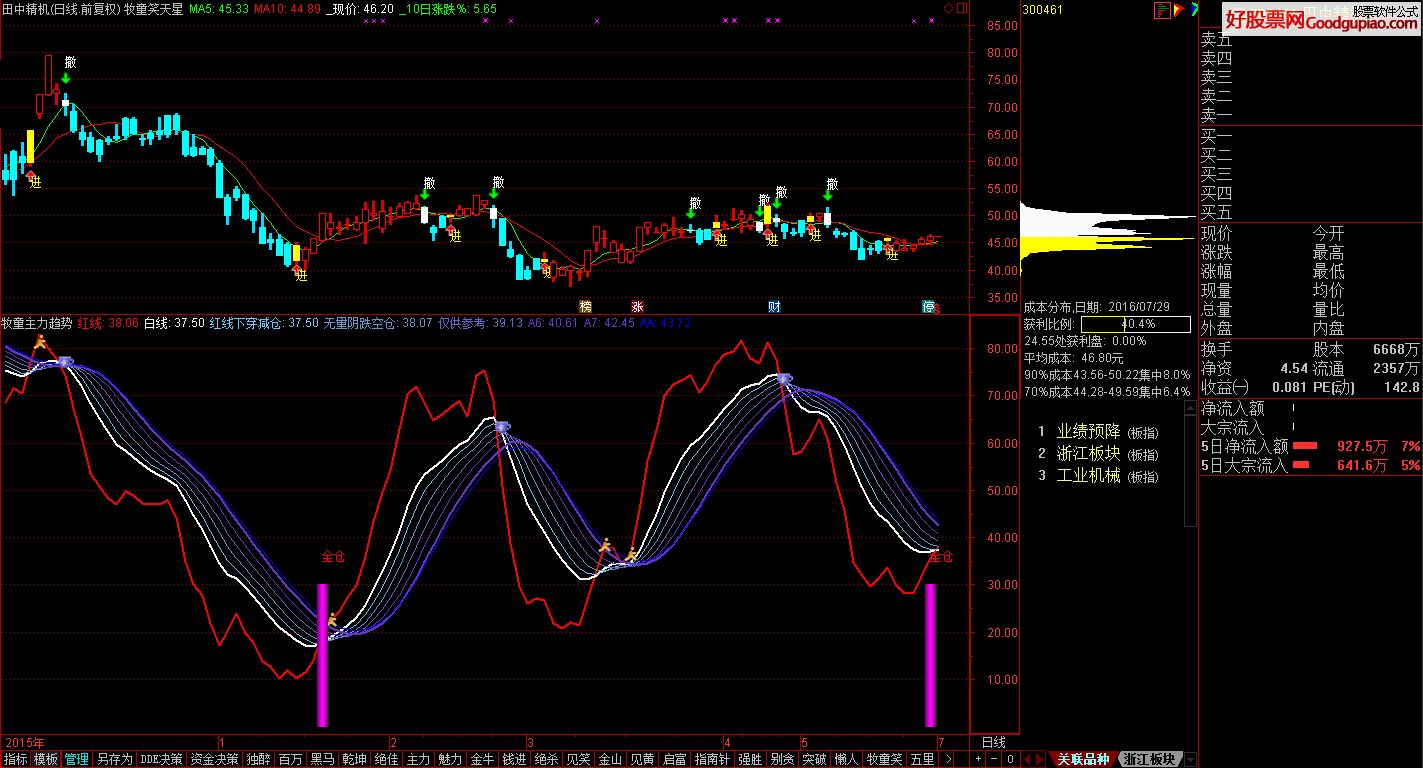The image size is (1423, 768).
Task: Open the 资金决策 indicator tab
Action: pos(215,759)
